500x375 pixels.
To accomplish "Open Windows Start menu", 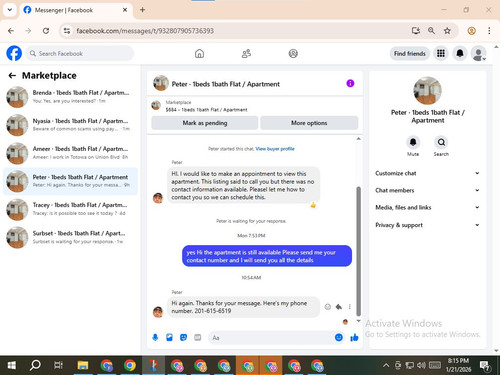I will tap(12, 365).
